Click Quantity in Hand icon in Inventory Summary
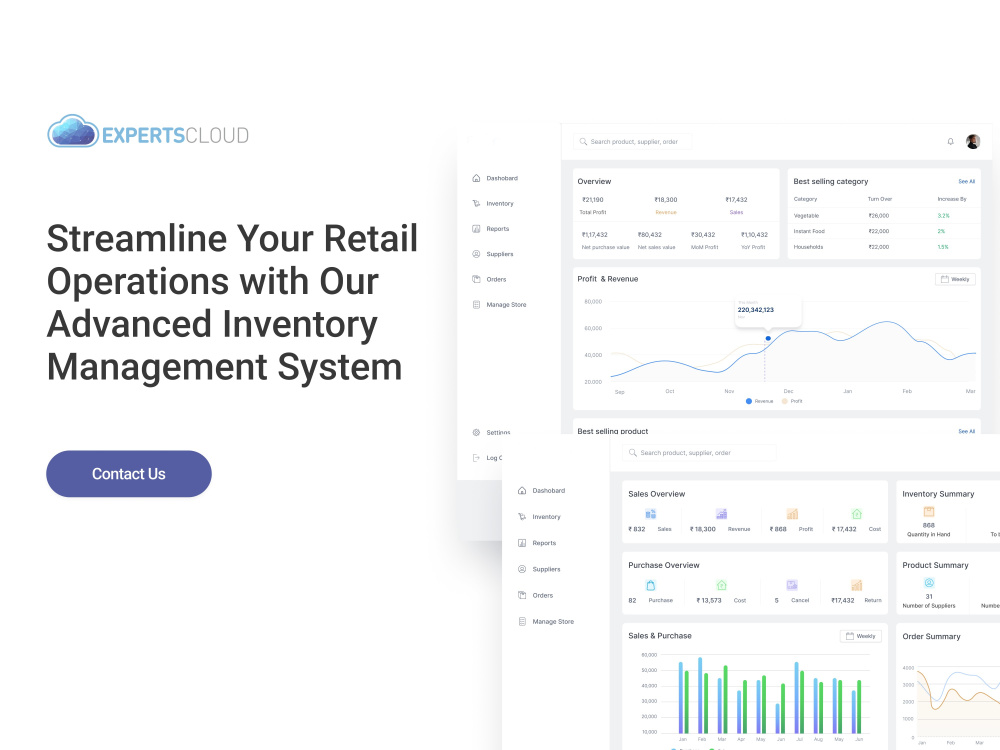Viewport: 1000px width, 750px height. click(929, 511)
